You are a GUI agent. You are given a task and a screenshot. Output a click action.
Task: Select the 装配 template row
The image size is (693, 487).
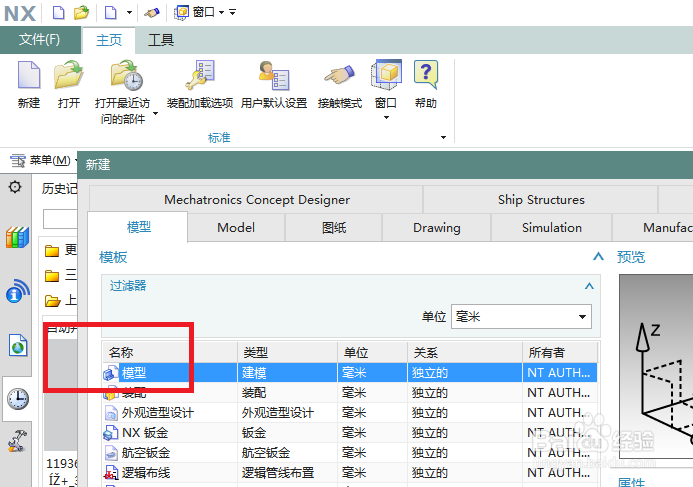pos(350,392)
